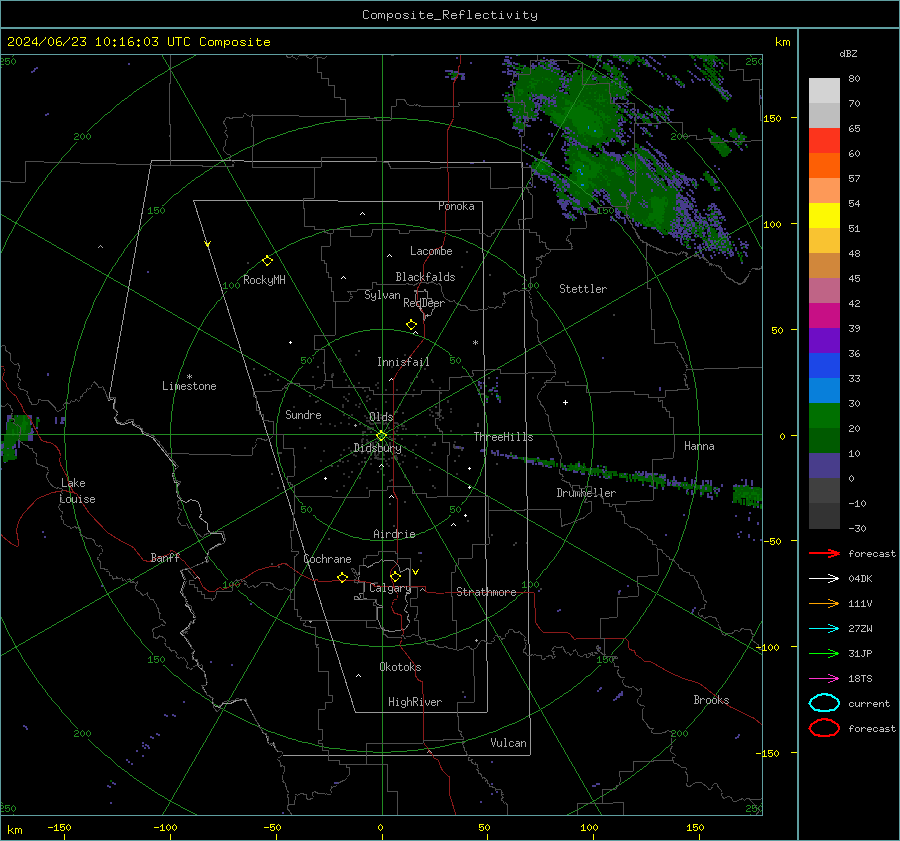Click the red forecast ellipse legend symbol

[x=824, y=728]
